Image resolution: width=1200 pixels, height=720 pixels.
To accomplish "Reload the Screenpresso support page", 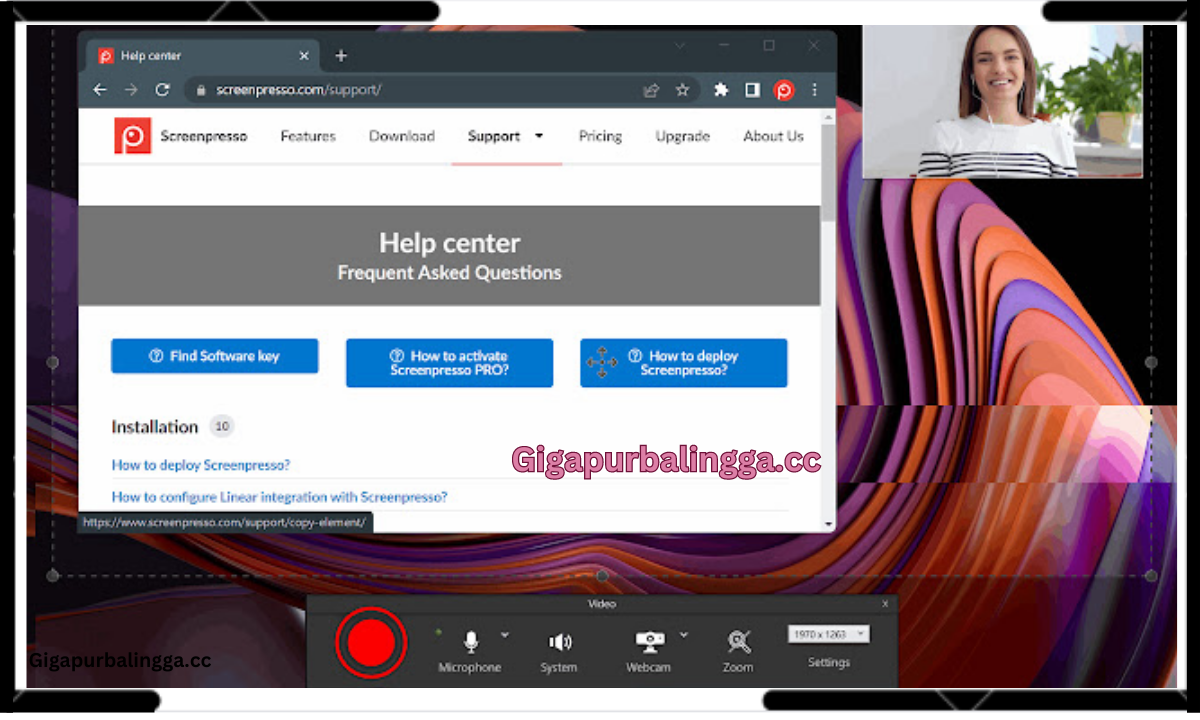I will point(162,90).
